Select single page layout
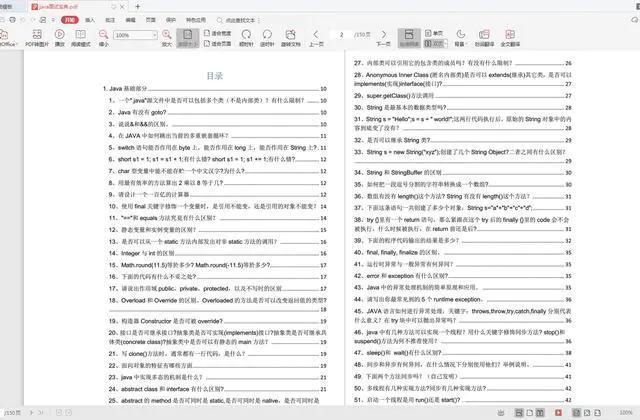 point(434,33)
